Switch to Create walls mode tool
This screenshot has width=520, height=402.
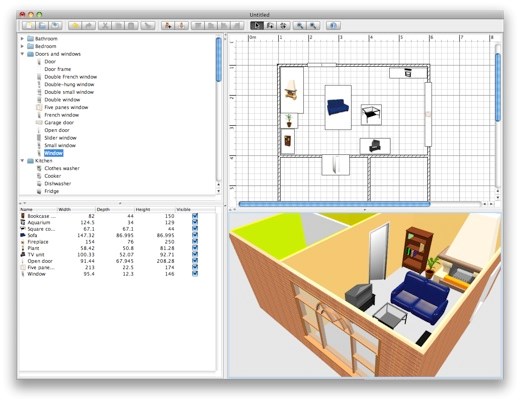pyautogui.click(x=270, y=26)
